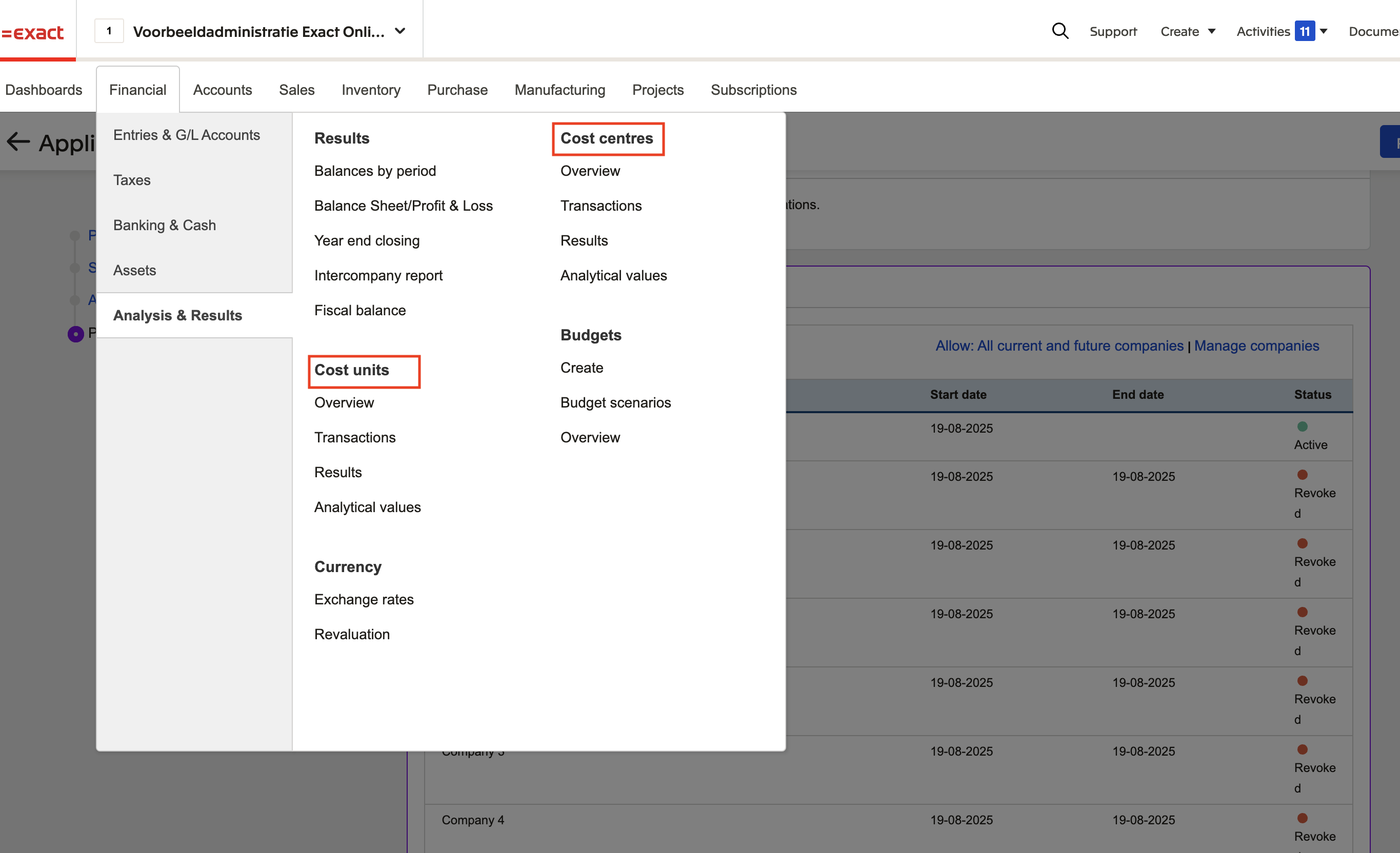Image resolution: width=1400 pixels, height=853 pixels.
Task: Expand the company administration chevron
Action: pyautogui.click(x=400, y=31)
